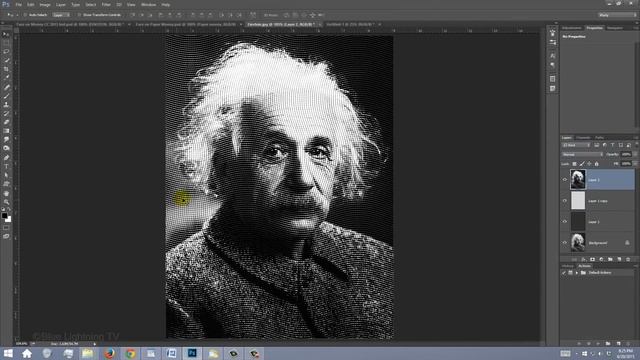640x360 pixels.
Task: Click the Delete layer trash icon
Action: 628,259
